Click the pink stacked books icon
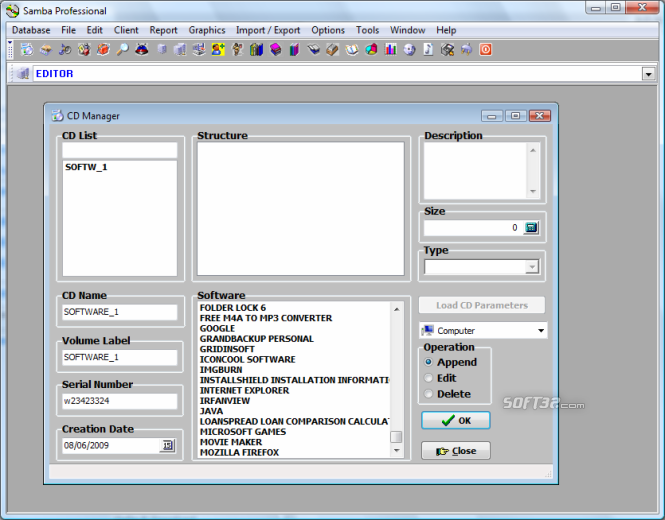 coord(275,50)
